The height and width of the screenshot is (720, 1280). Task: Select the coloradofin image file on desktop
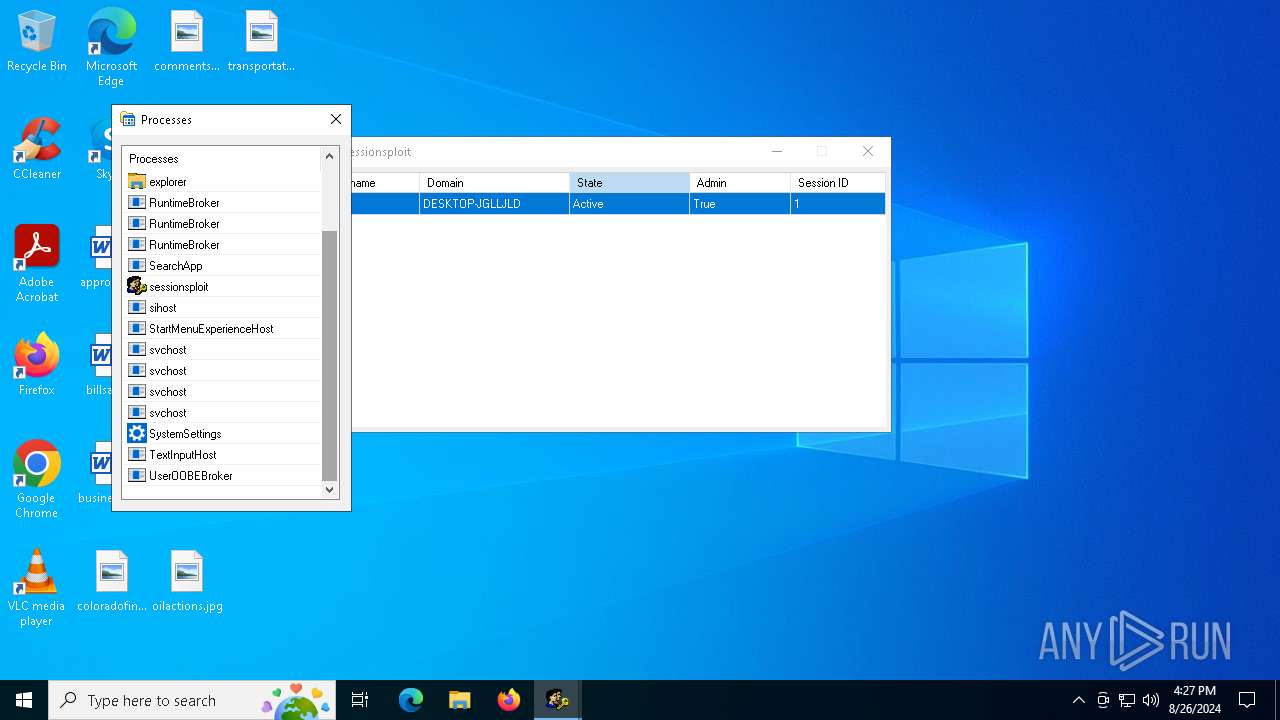pos(112,582)
